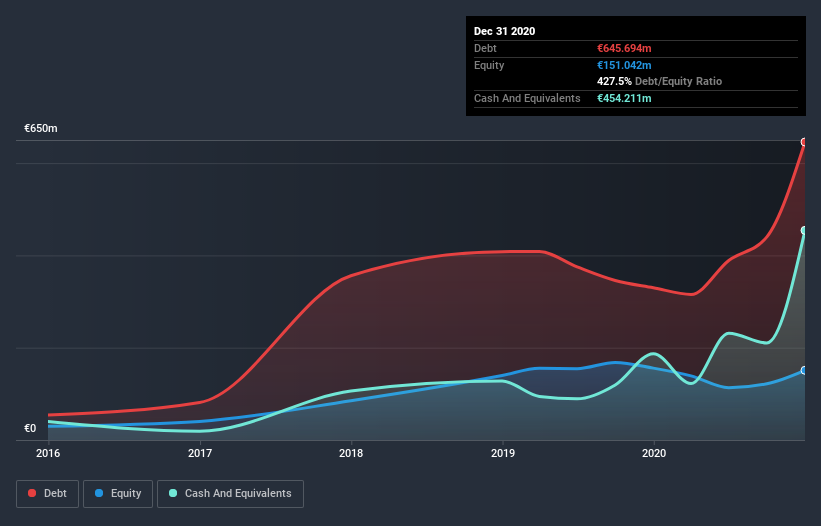Click the 2016 x-axis label
Image resolution: width=821 pixels, height=526 pixels.
coord(48,453)
